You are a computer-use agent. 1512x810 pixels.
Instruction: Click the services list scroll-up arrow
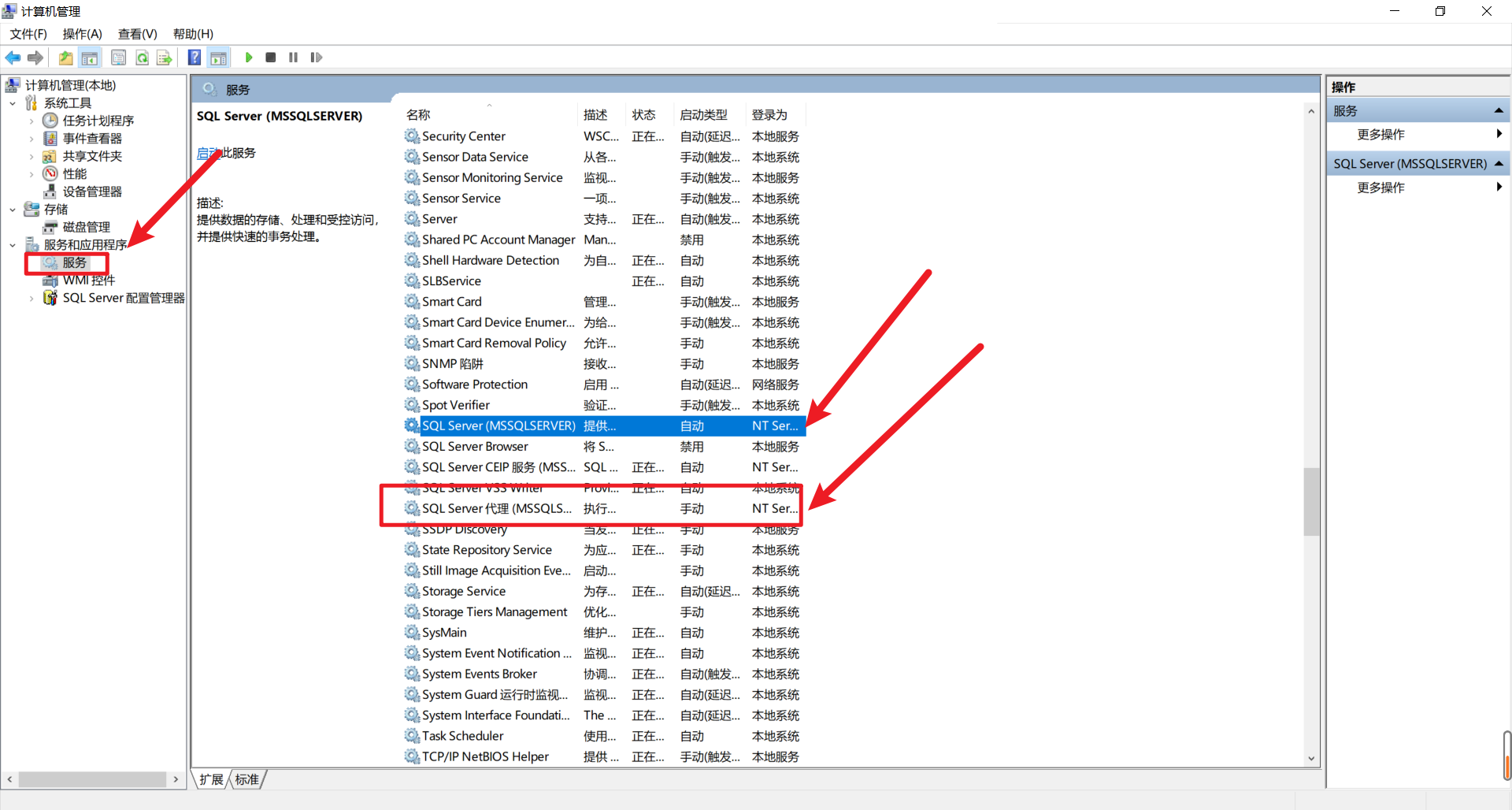click(x=1311, y=111)
